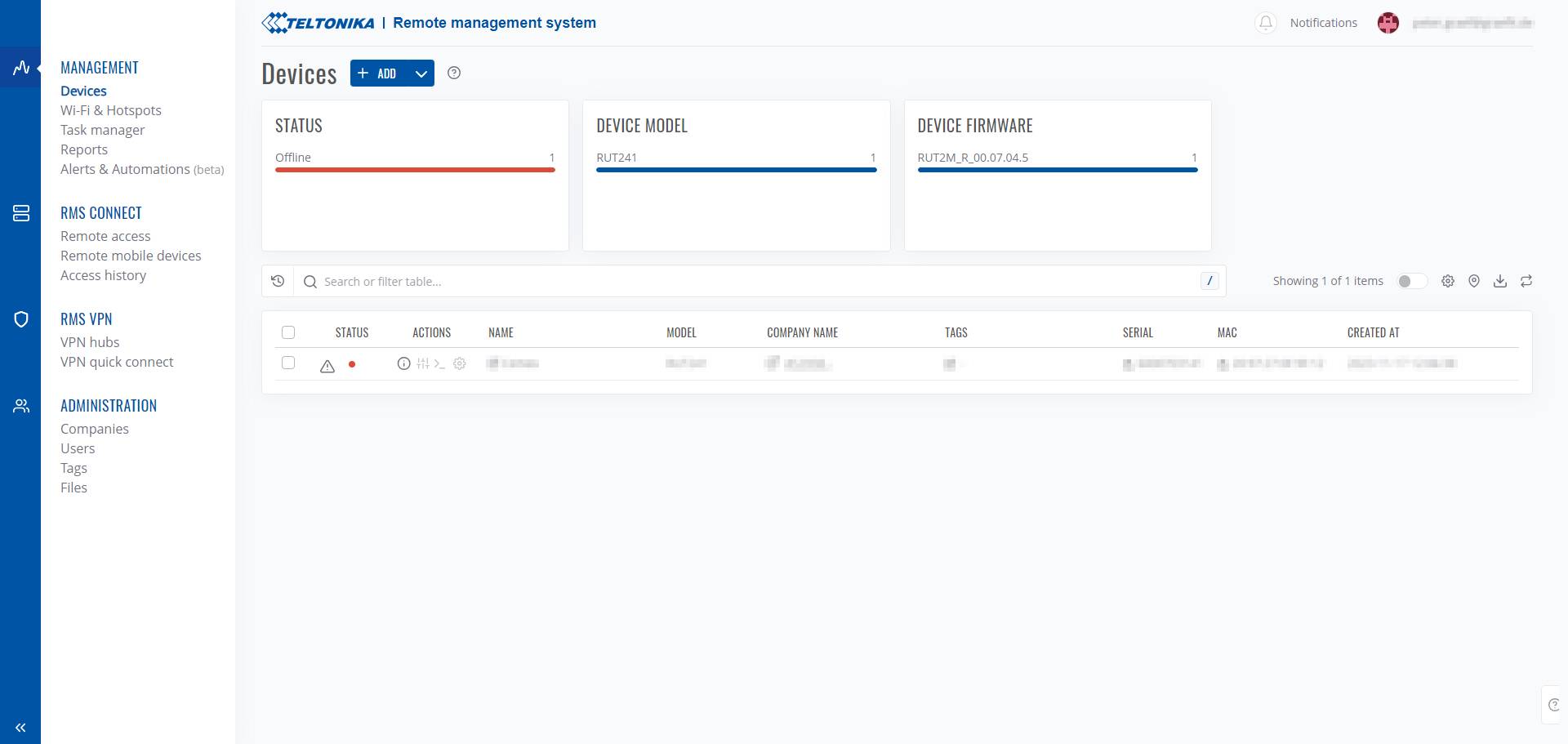
Task: Toggle the switch next to Showing items
Action: [1412, 281]
